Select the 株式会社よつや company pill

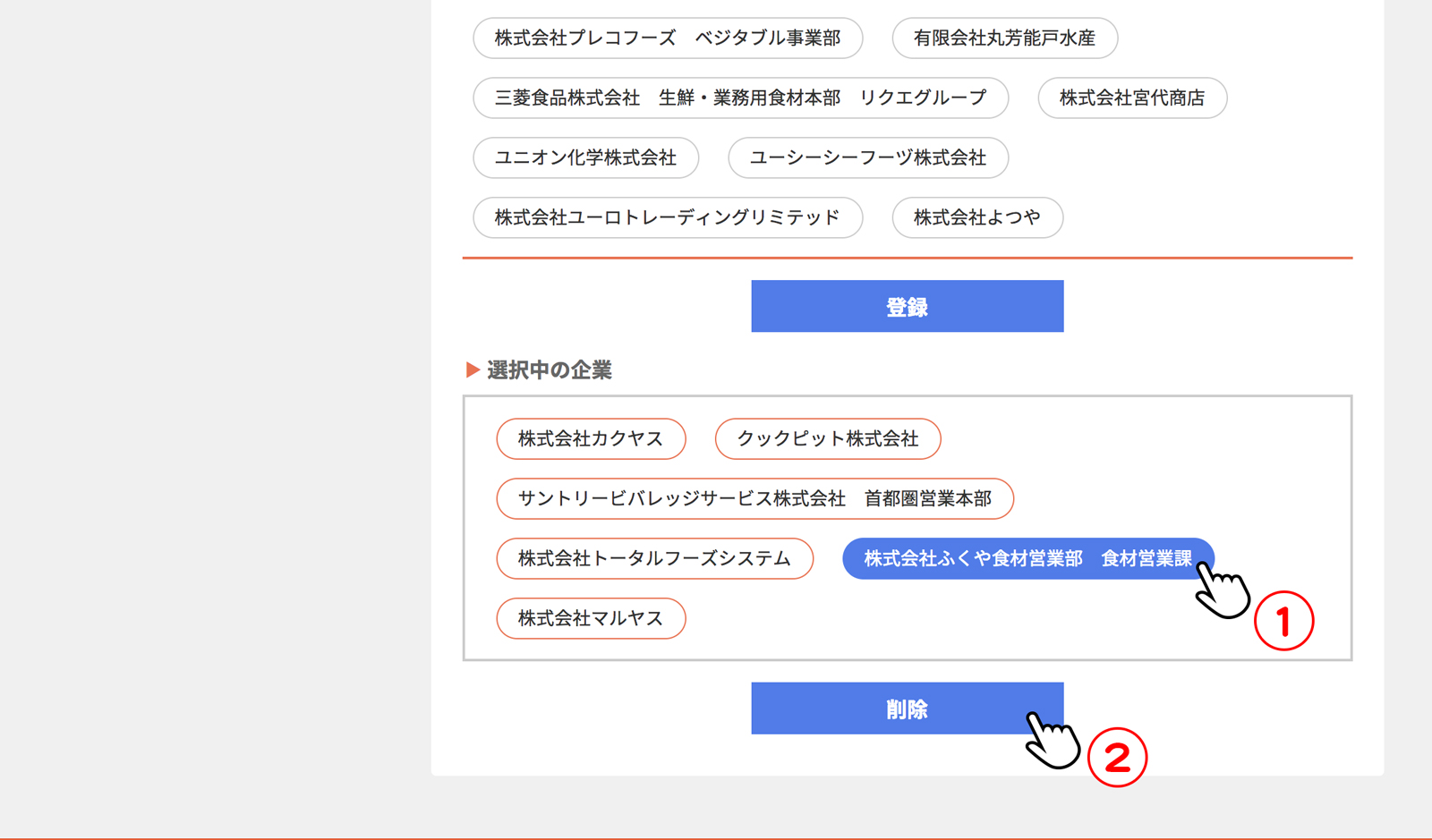tap(976, 218)
